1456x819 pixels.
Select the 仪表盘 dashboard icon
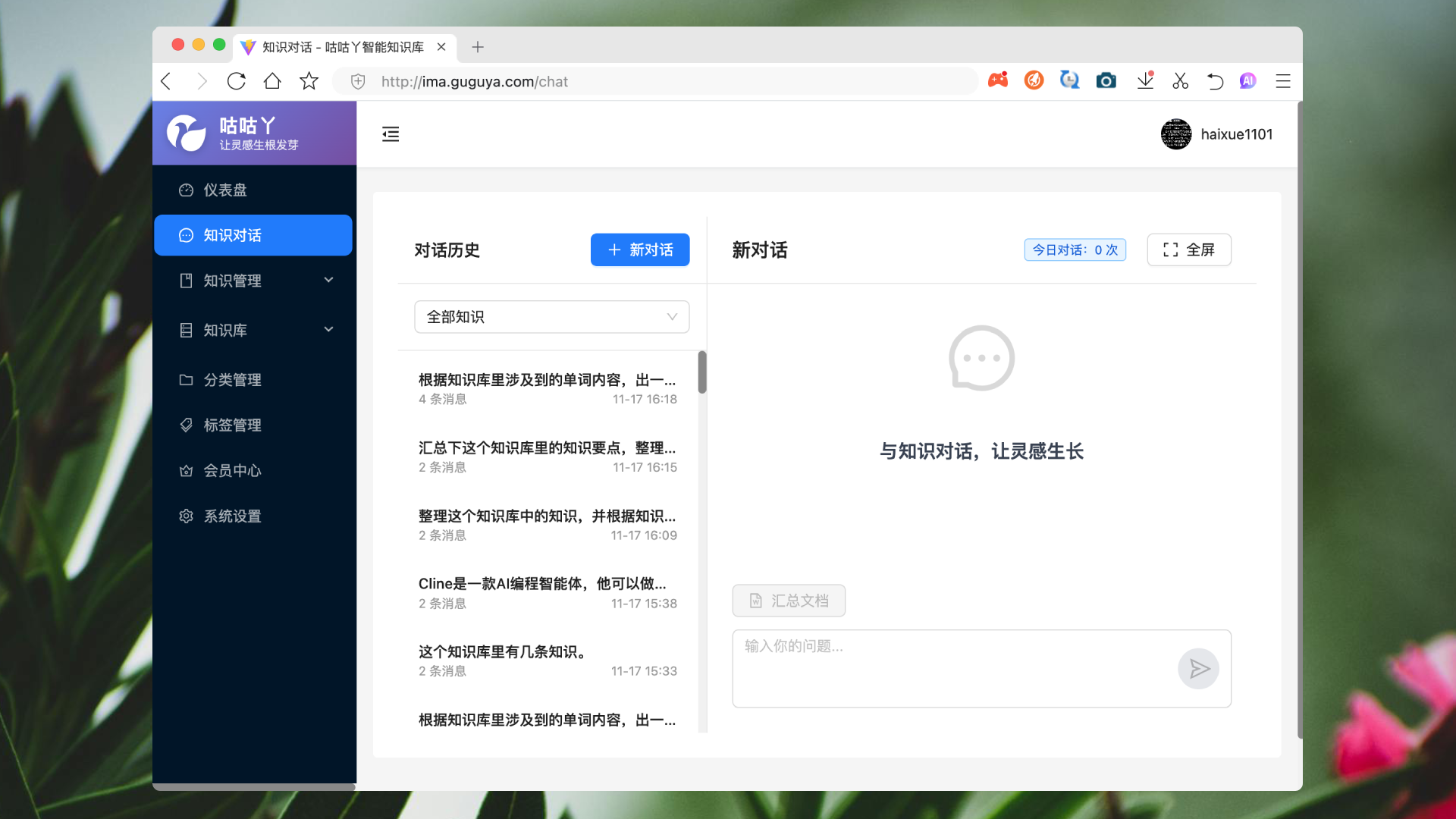tap(187, 190)
